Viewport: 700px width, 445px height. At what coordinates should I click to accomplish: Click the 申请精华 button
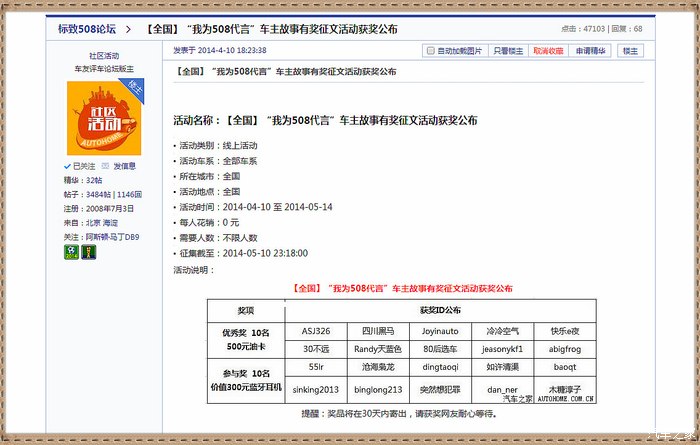[590, 50]
